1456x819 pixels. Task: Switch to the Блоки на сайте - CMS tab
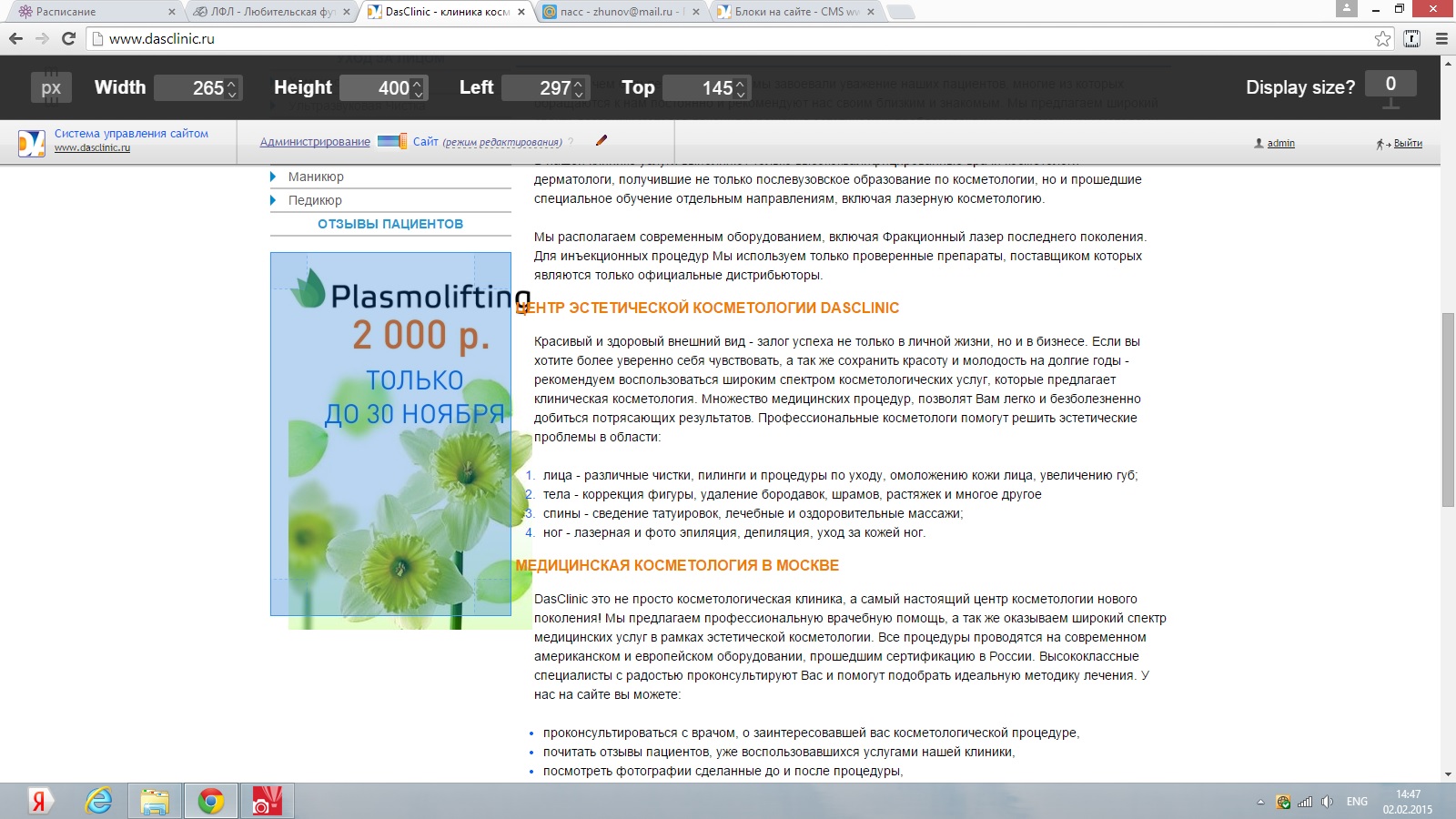(795, 12)
